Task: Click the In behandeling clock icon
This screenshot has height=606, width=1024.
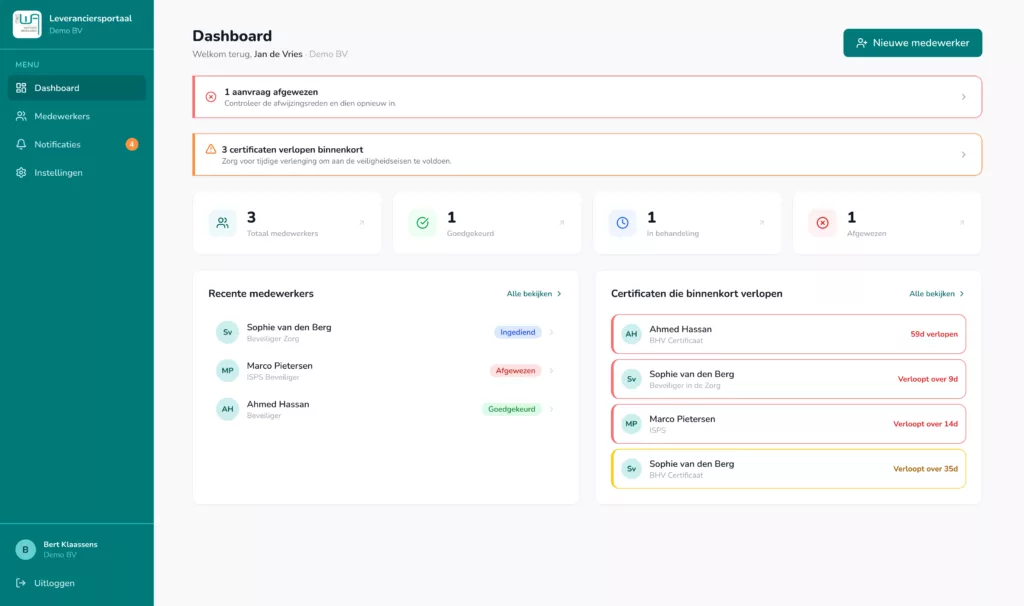Action: click(622, 223)
